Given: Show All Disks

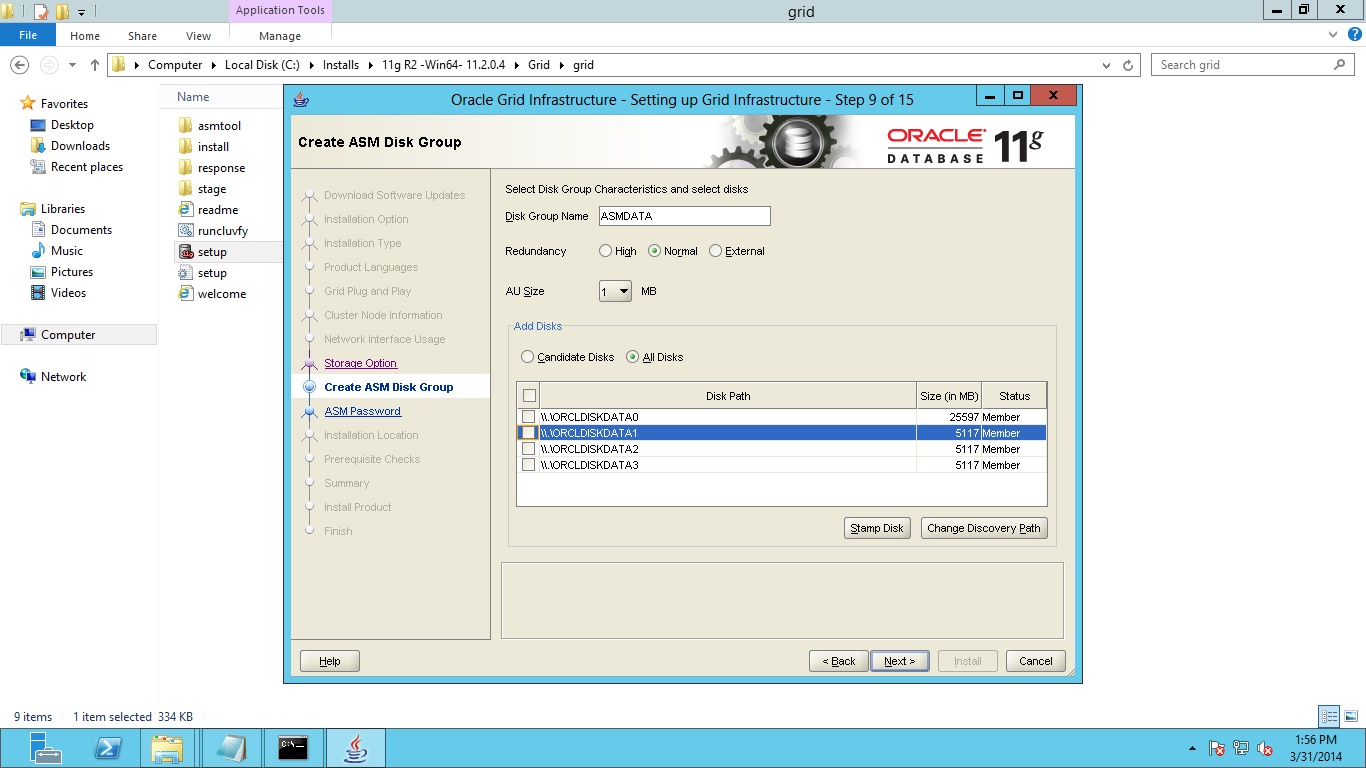Looking at the screenshot, I should (632, 357).
